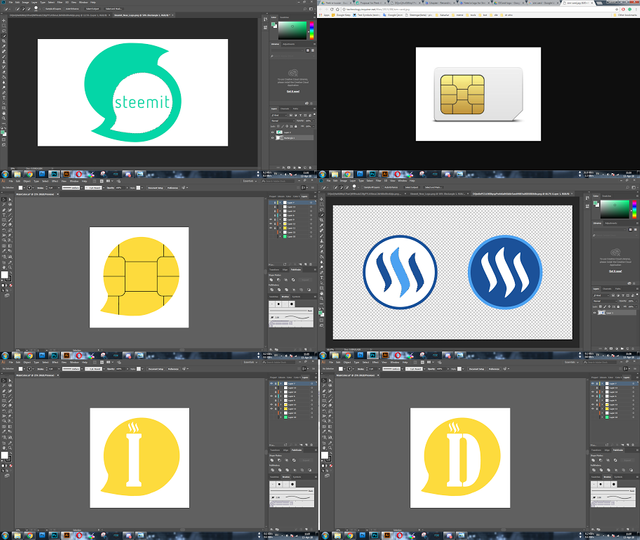The height and width of the screenshot is (540, 640).
Task: Click address bar in Chrome SIM card window
Action: (478, 9)
